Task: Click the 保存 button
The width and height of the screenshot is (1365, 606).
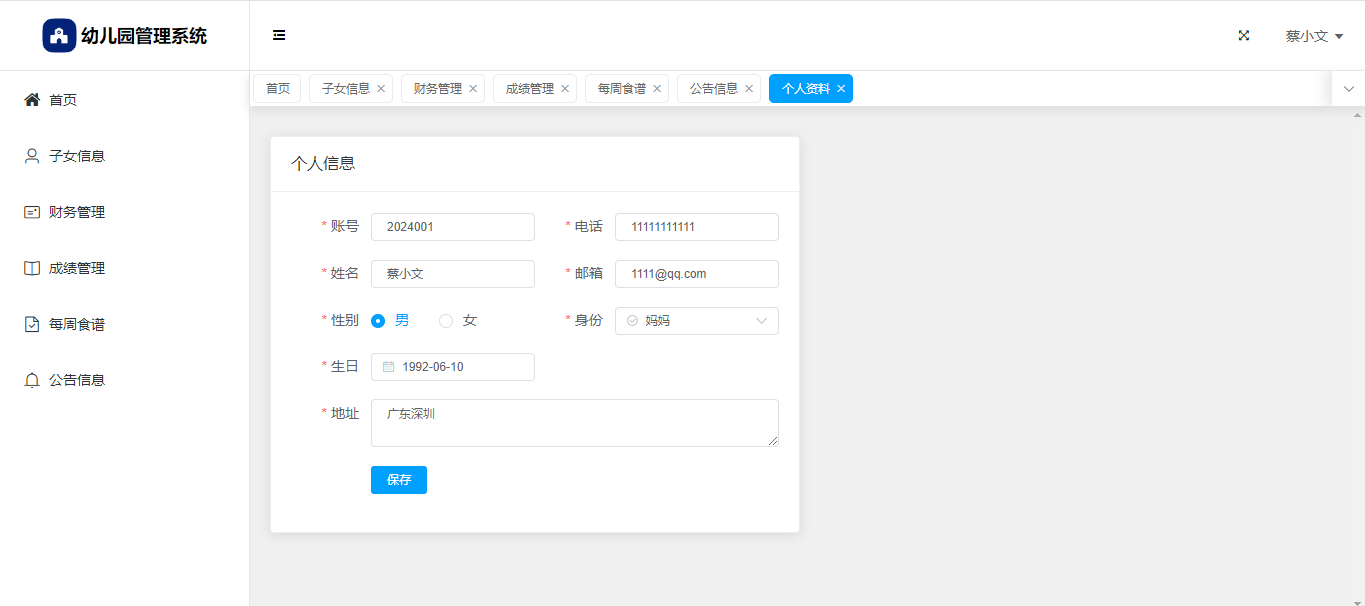Action: pyautogui.click(x=398, y=480)
